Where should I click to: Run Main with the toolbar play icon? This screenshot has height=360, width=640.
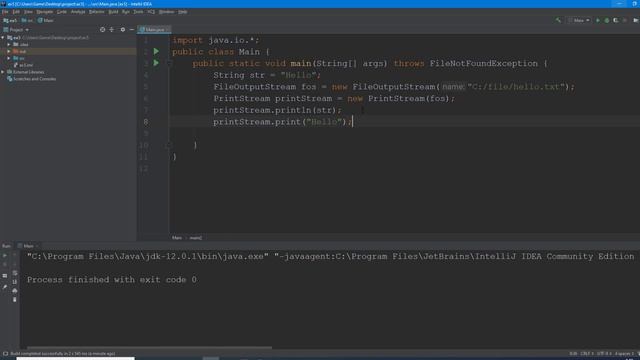598,20
